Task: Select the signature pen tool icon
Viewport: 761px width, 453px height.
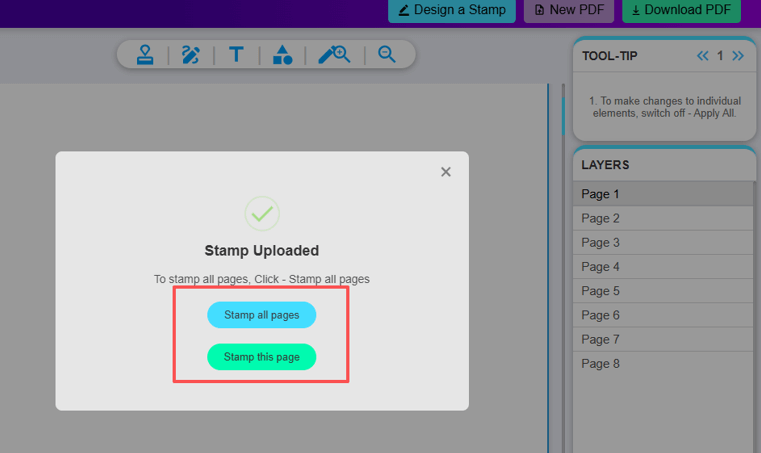Action: [x=190, y=54]
